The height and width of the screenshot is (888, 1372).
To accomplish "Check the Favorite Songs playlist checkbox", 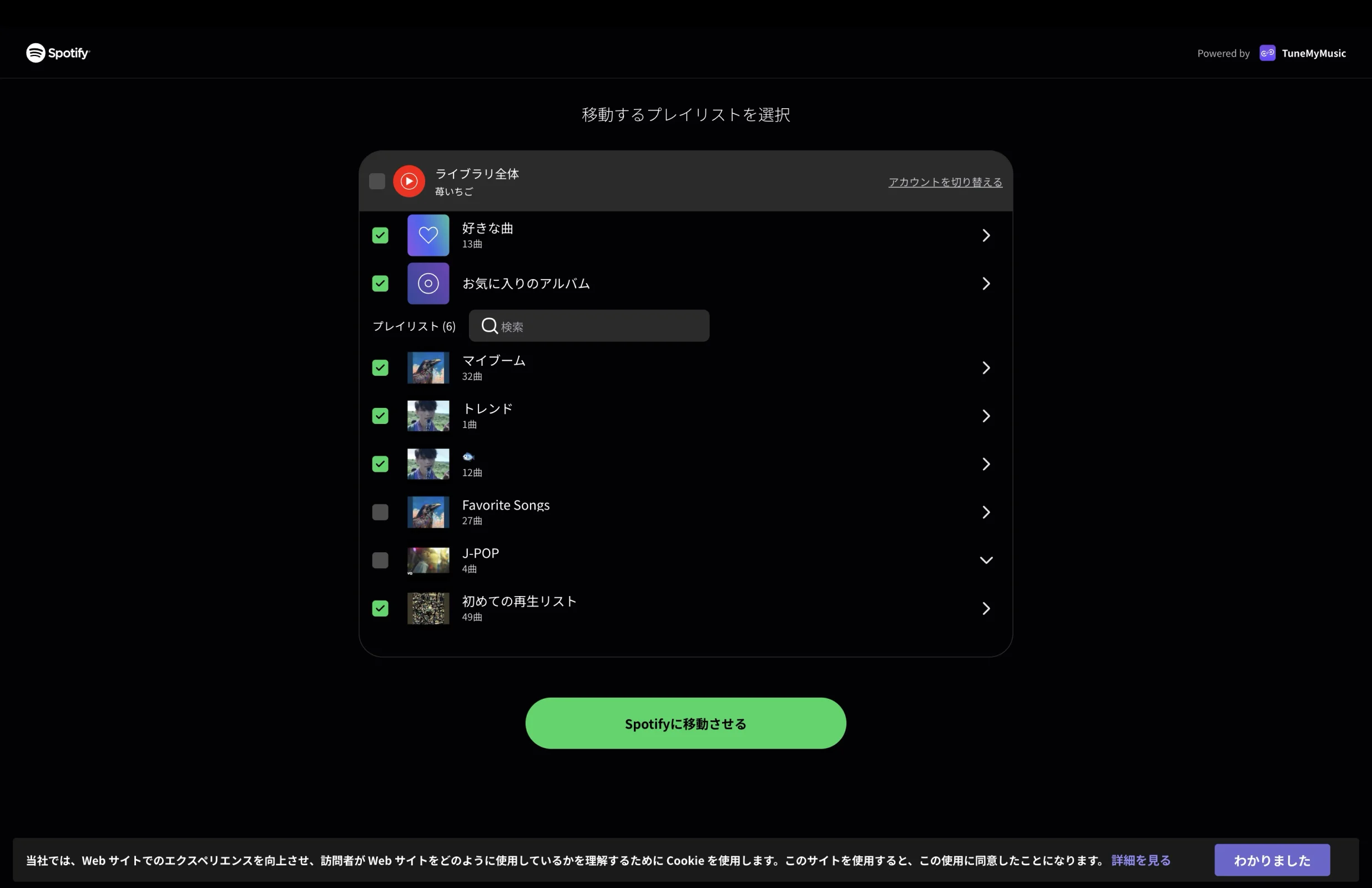I will 380,512.
